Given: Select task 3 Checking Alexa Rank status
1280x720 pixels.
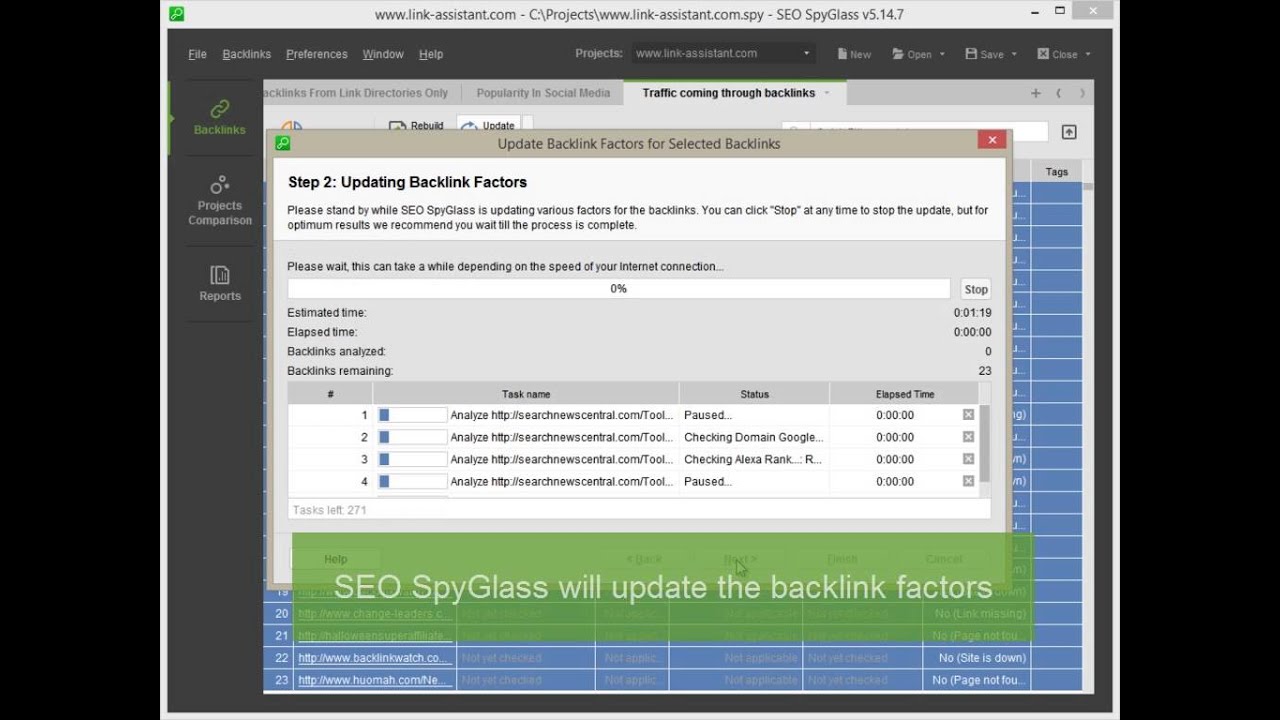Looking at the screenshot, I should pos(753,459).
